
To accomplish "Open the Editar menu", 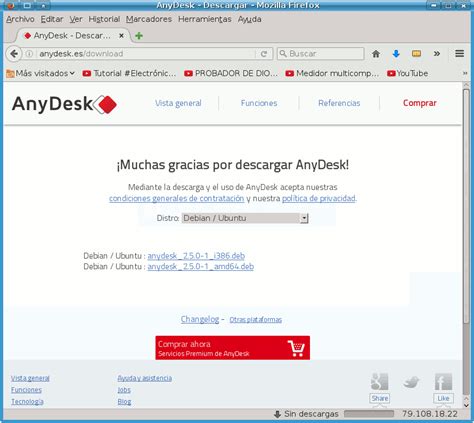I will pyautogui.click(x=52, y=19).
